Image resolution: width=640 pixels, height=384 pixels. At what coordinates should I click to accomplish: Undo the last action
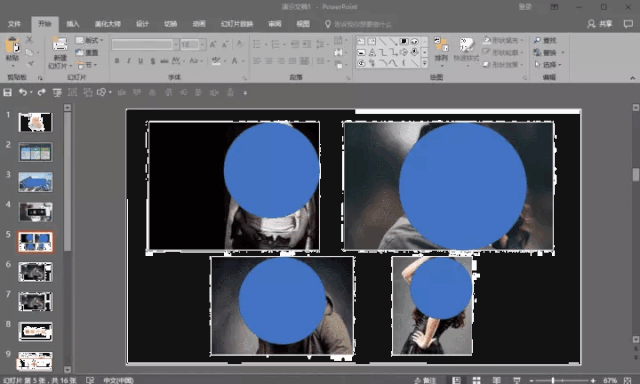pyautogui.click(x=23, y=93)
